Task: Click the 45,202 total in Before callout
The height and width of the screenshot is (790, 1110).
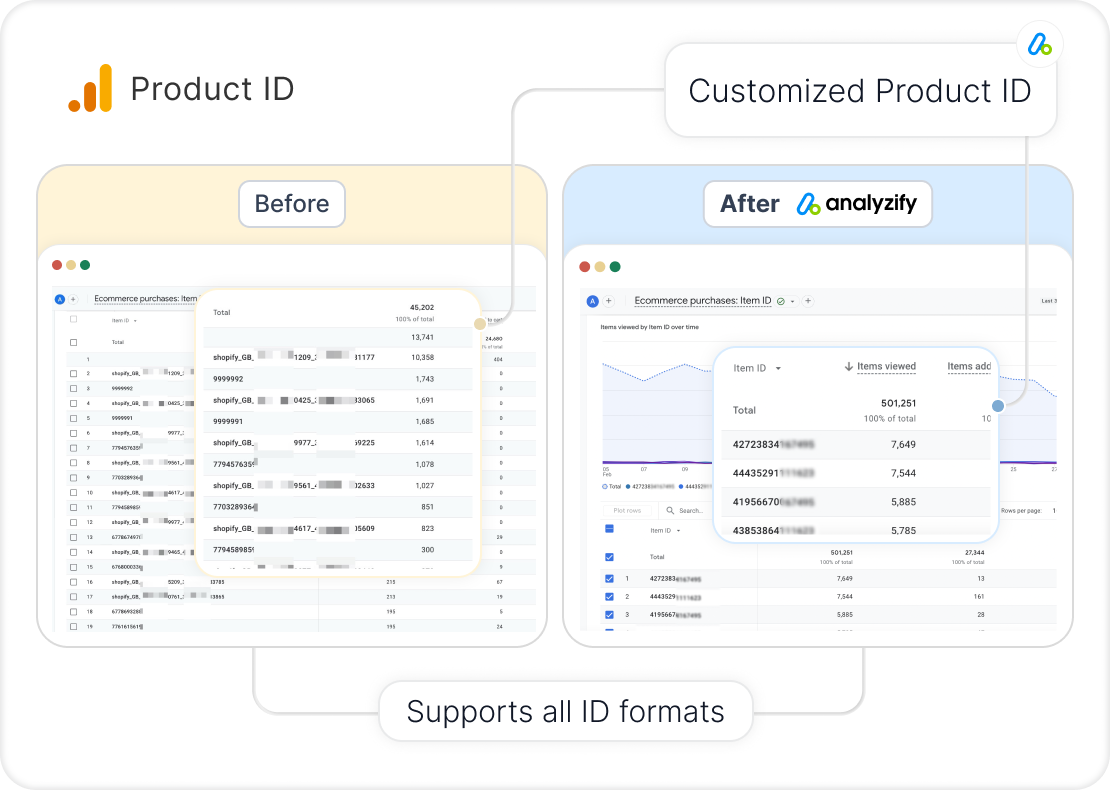Action: [422, 308]
